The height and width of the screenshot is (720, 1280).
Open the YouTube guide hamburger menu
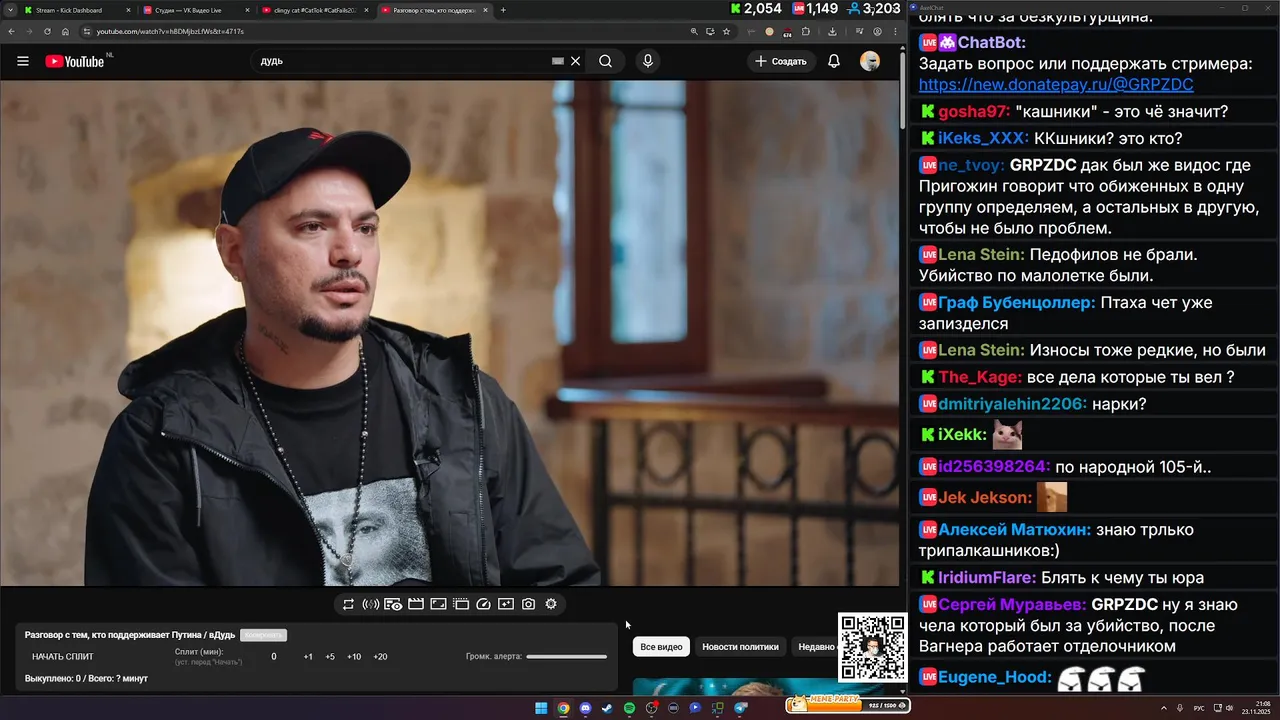pyautogui.click(x=23, y=61)
